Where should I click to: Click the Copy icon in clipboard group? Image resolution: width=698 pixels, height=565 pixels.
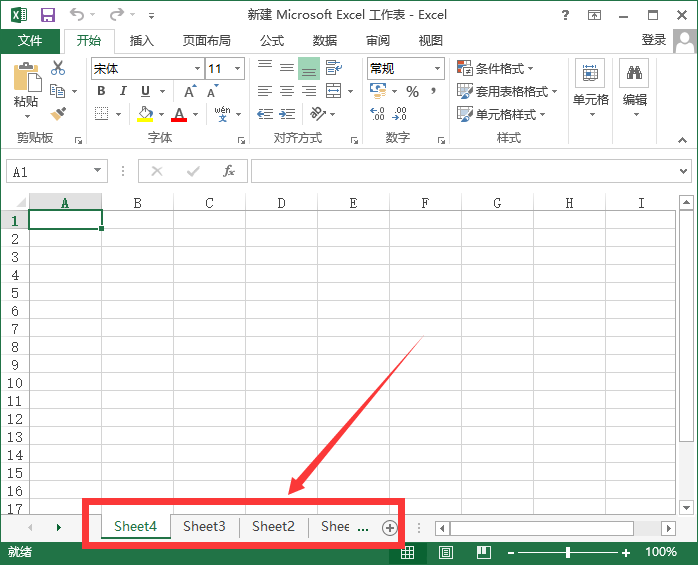coord(57,91)
